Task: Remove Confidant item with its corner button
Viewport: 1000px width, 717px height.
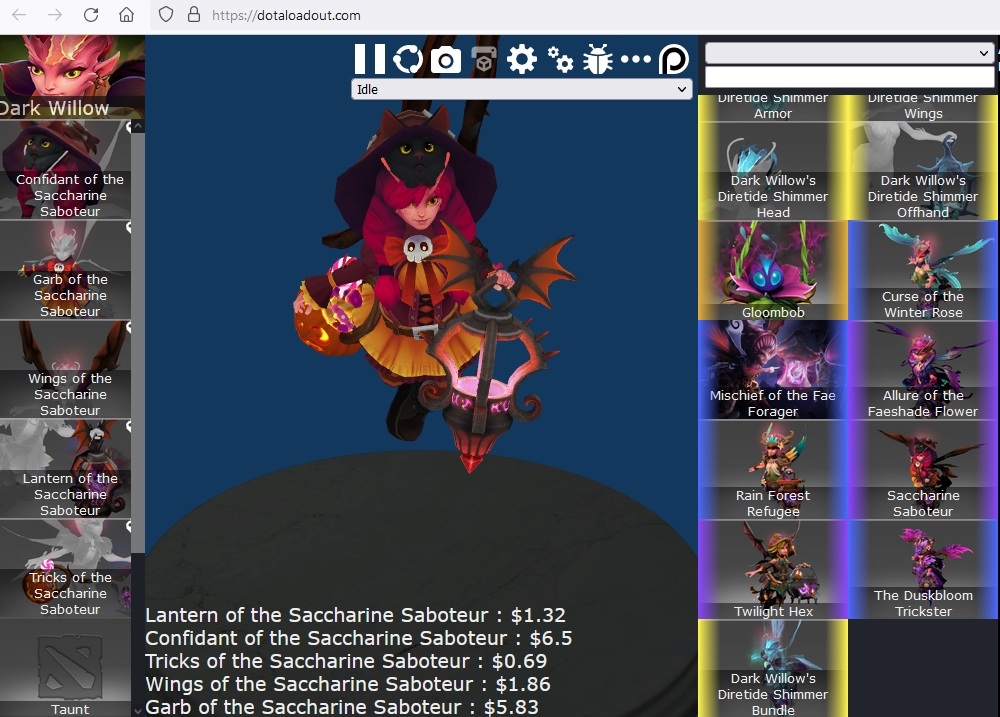Action: tap(128, 127)
